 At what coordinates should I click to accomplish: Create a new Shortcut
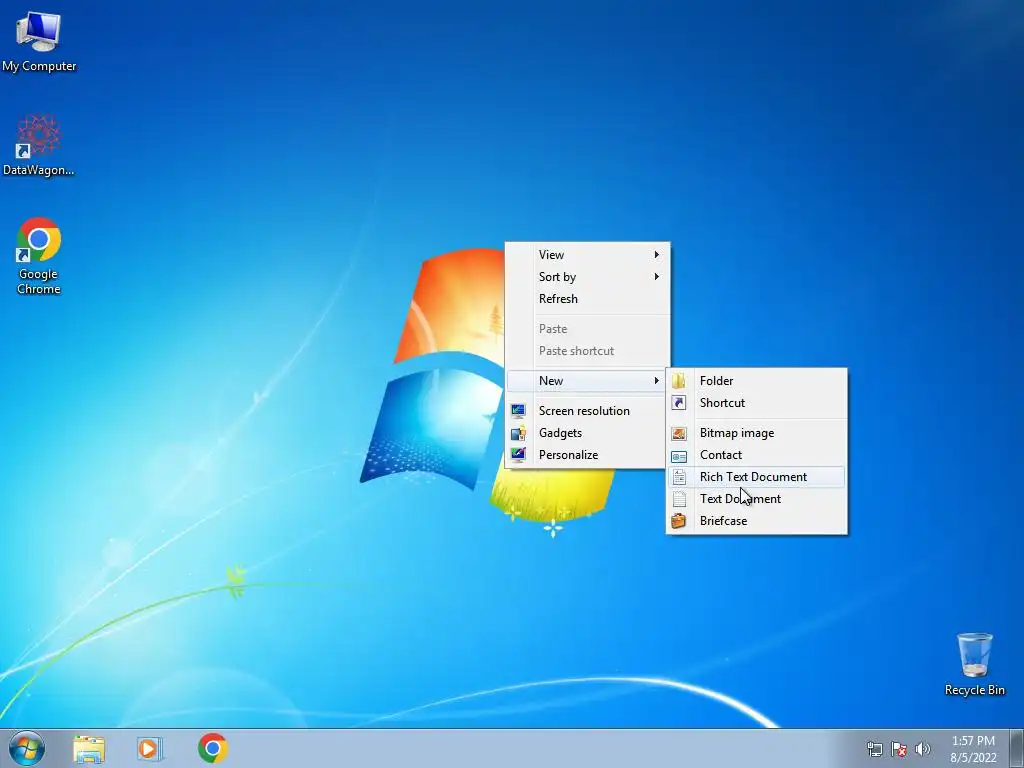pyautogui.click(x=757, y=403)
